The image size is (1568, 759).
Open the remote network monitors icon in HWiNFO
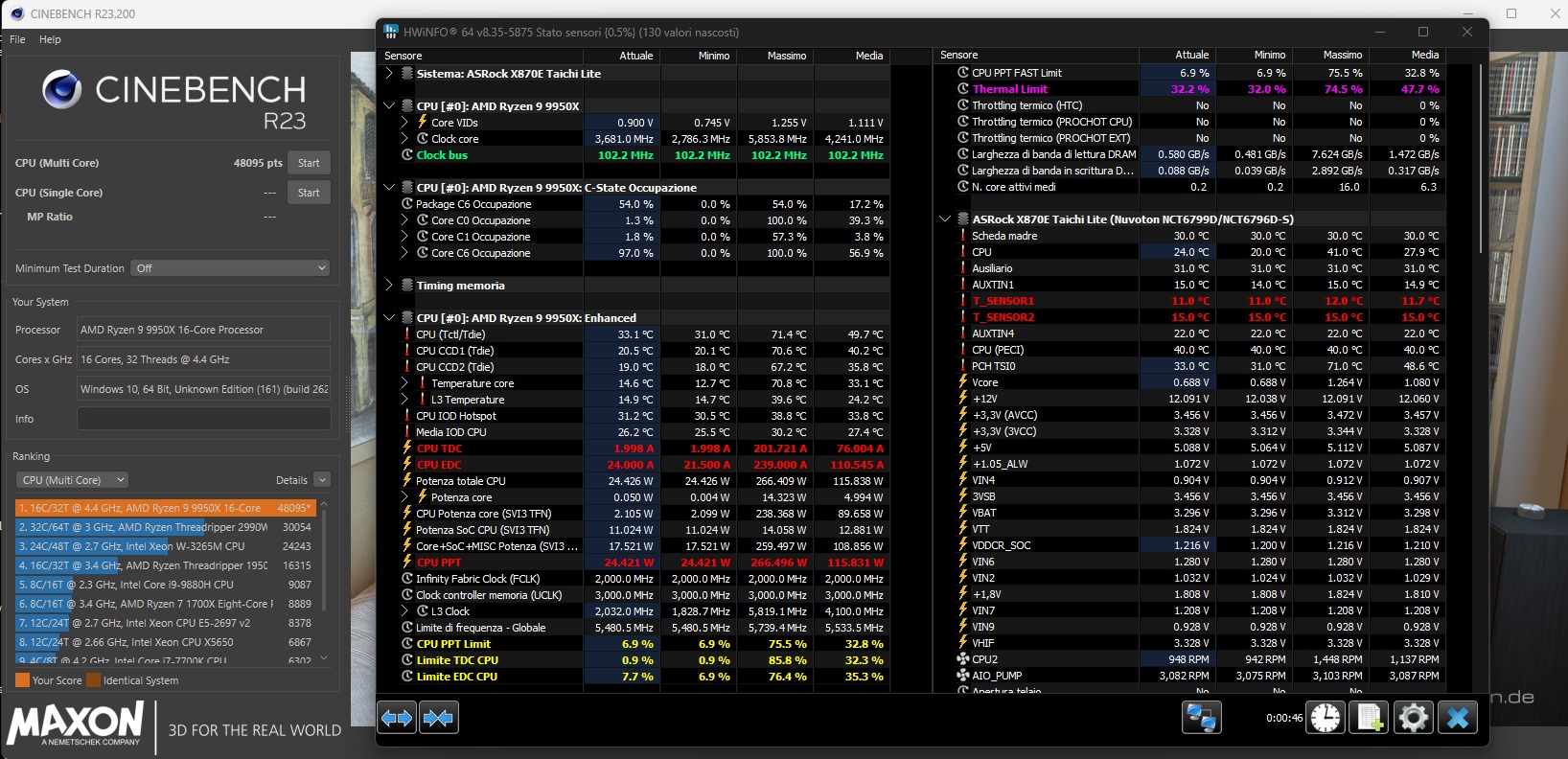[x=1202, y=717]
